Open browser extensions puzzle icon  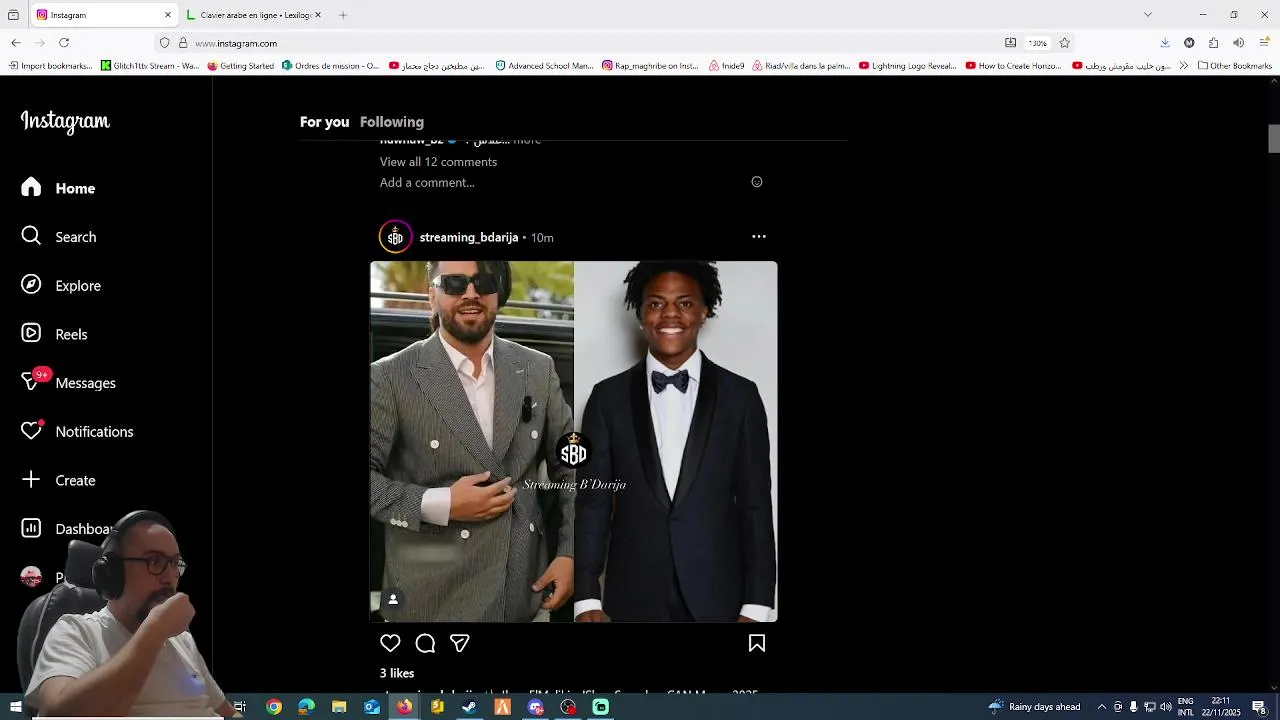(1213, 43)
